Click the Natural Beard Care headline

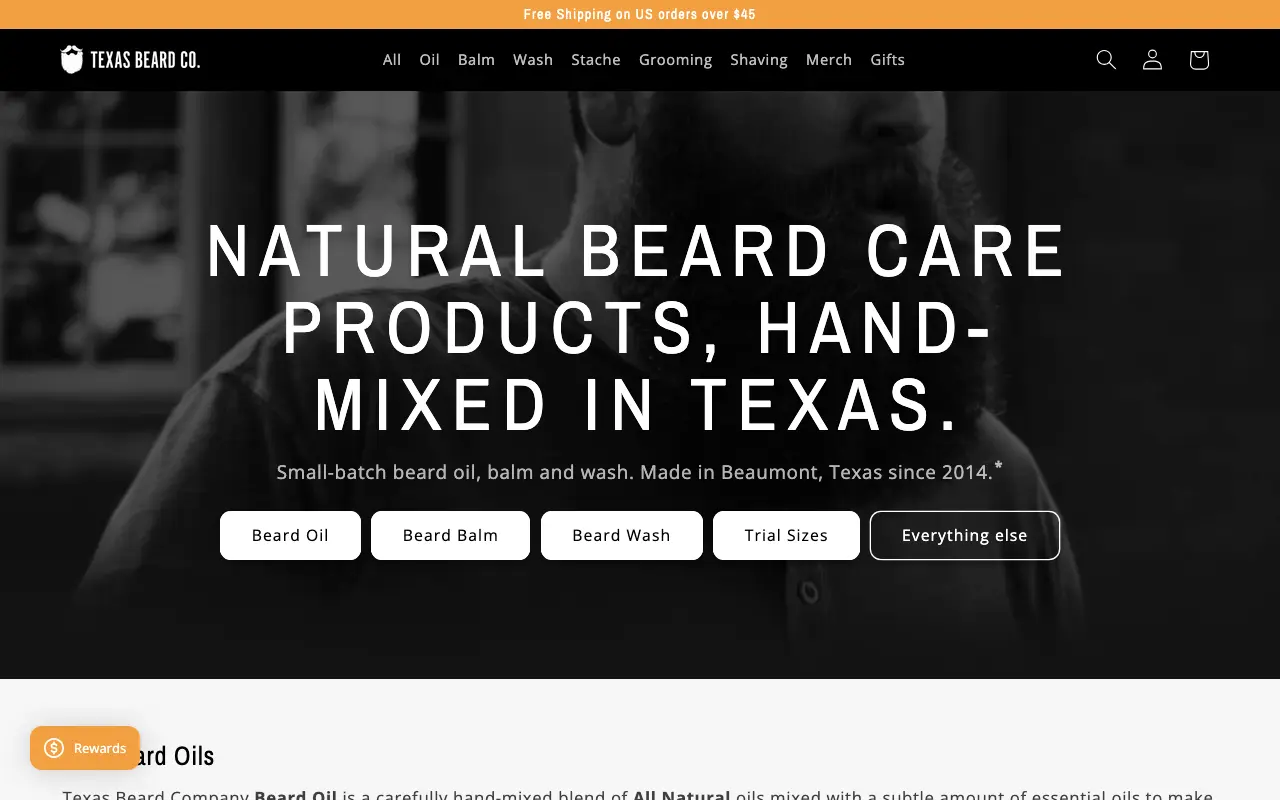click(637, 328)
